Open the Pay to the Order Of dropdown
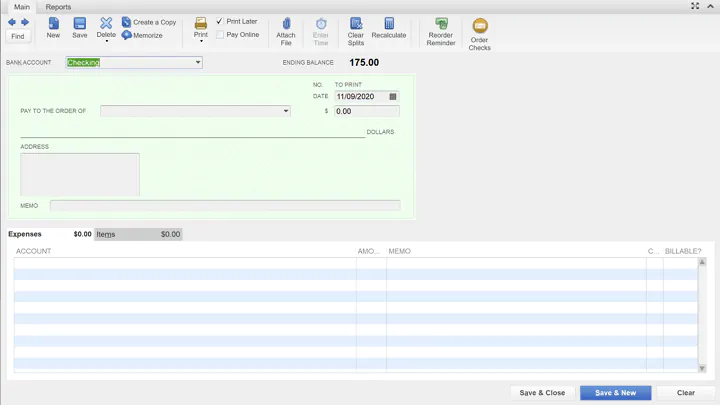The image size is (720, 405). pyautogui.click(x=286, y=111)
